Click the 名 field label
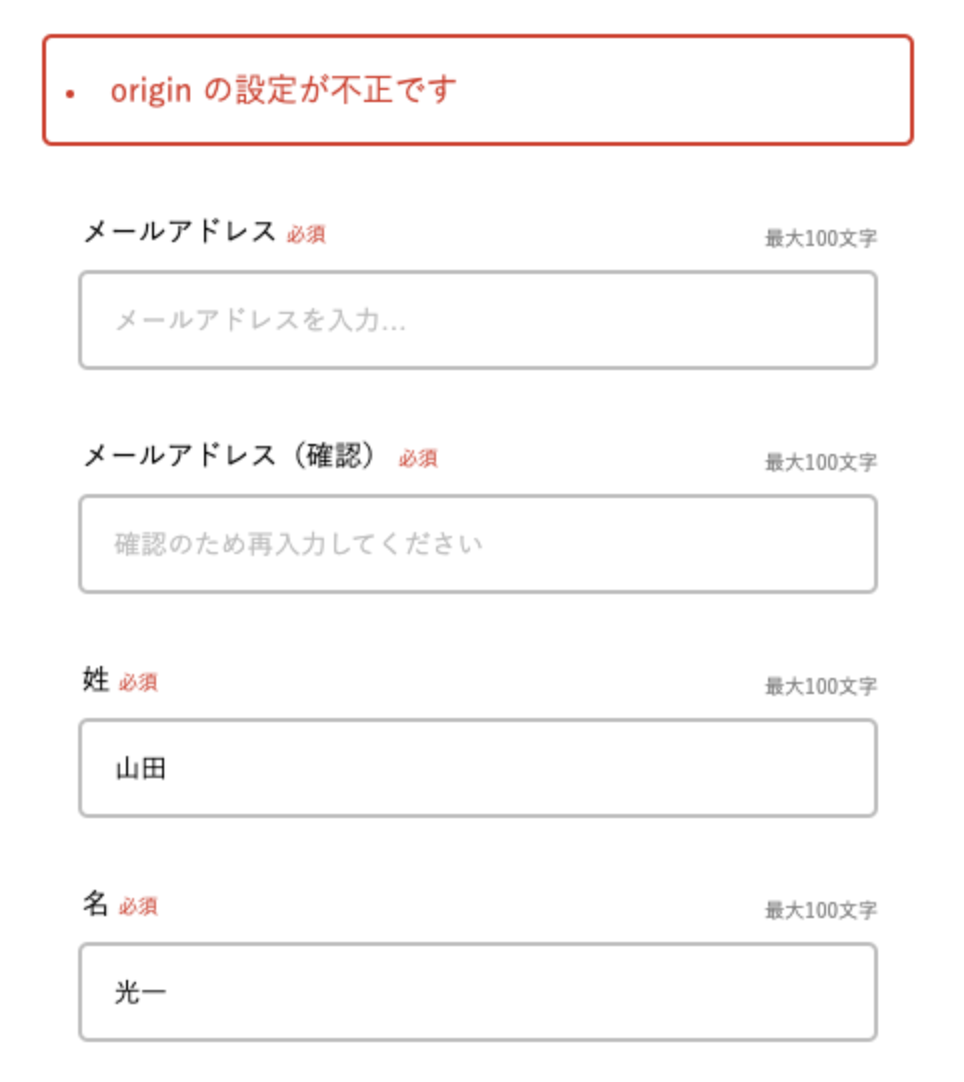This screenshot has height=1082, width=964. (96, 903)
